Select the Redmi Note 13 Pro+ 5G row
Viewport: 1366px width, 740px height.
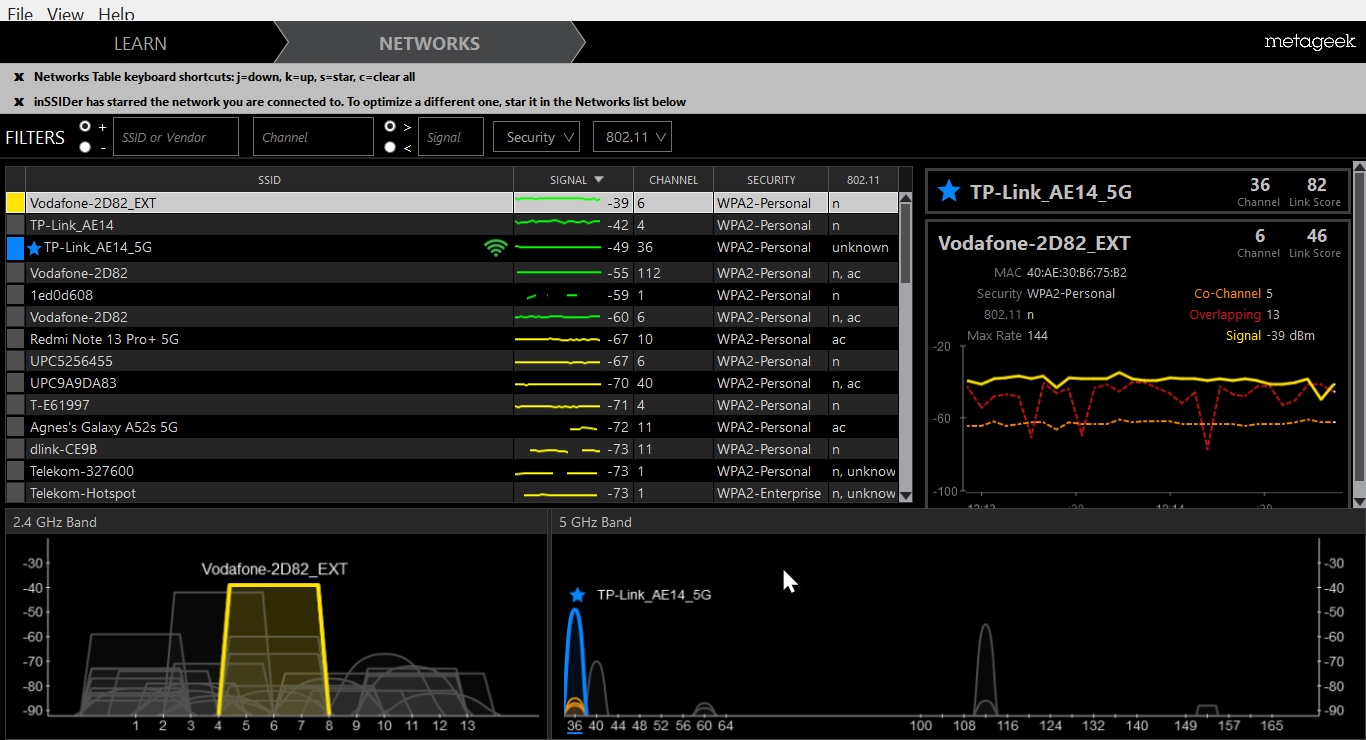(452, 339)
